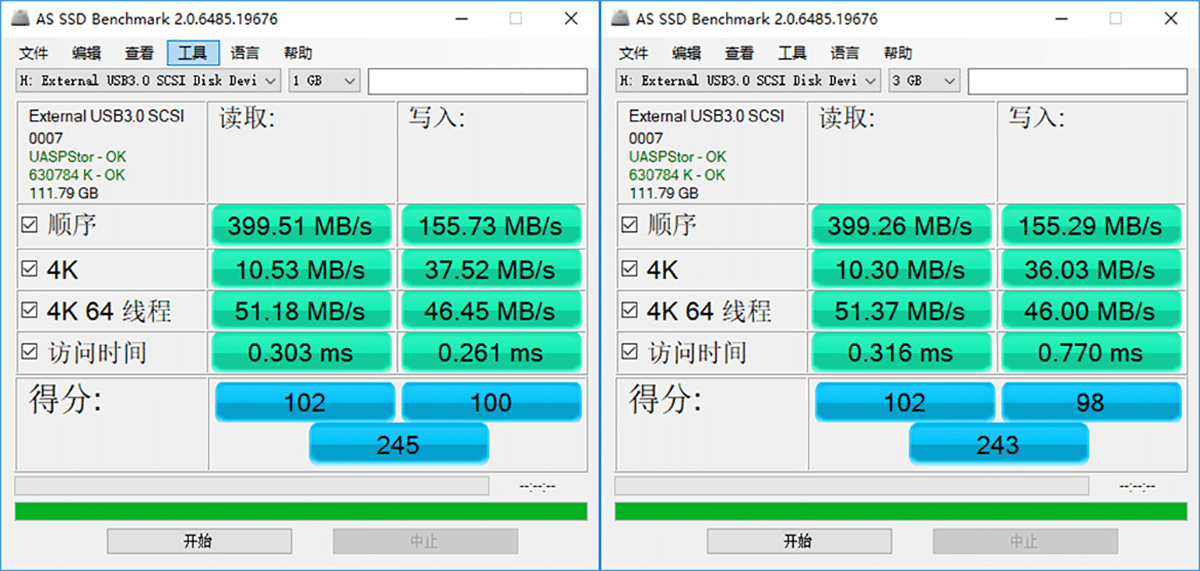This screenshot has height=571, width=1200.
Task: Toggle 4K checkbox in right window
Action: click(629, 269)
